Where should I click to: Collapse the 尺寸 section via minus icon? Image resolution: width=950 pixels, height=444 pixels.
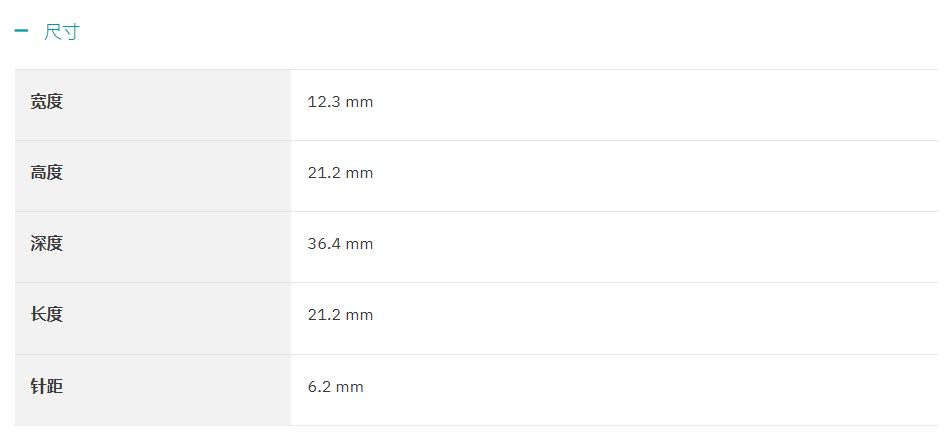[21, 31]
